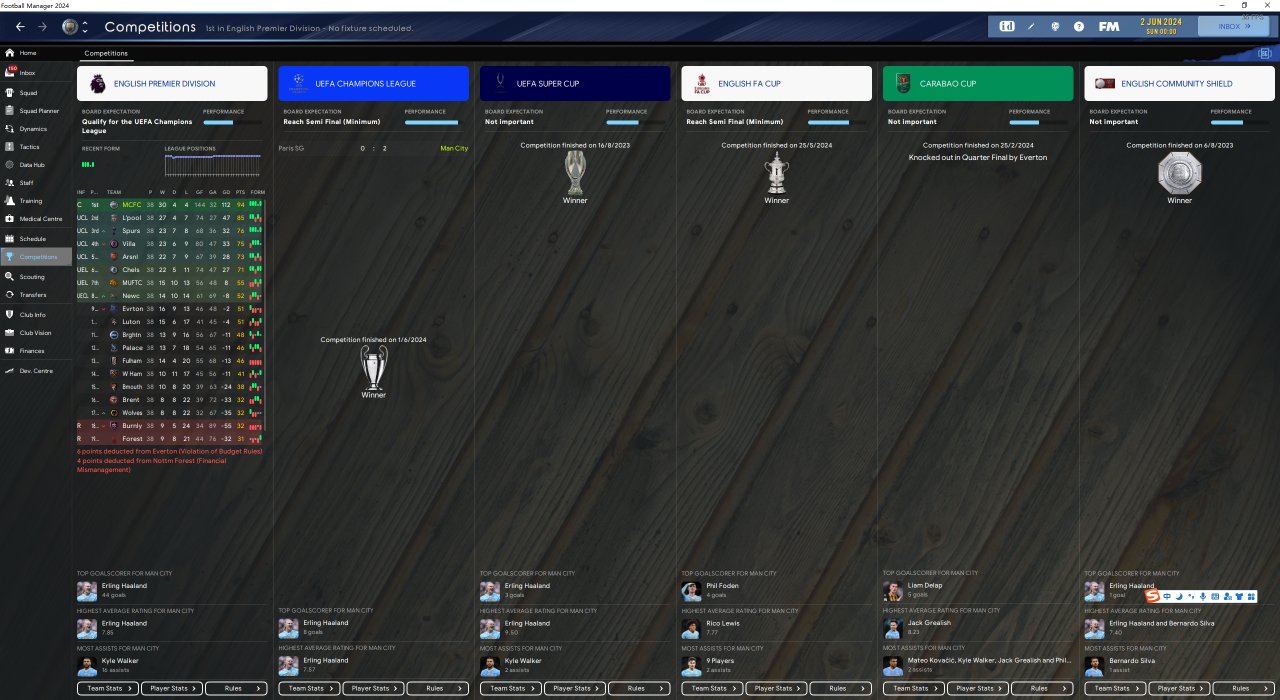This screenshot has height=700, width=1280.
Task: Open the club switcher up-down arrows
Action: click(x=85, y=26)
